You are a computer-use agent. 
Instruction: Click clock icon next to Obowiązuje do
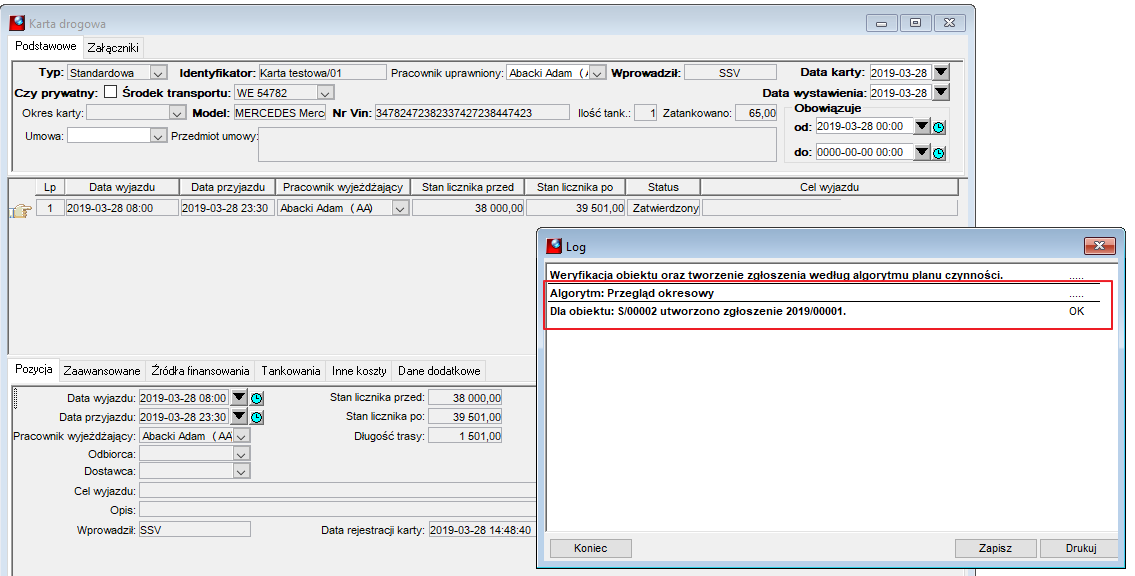click(939, 153)
